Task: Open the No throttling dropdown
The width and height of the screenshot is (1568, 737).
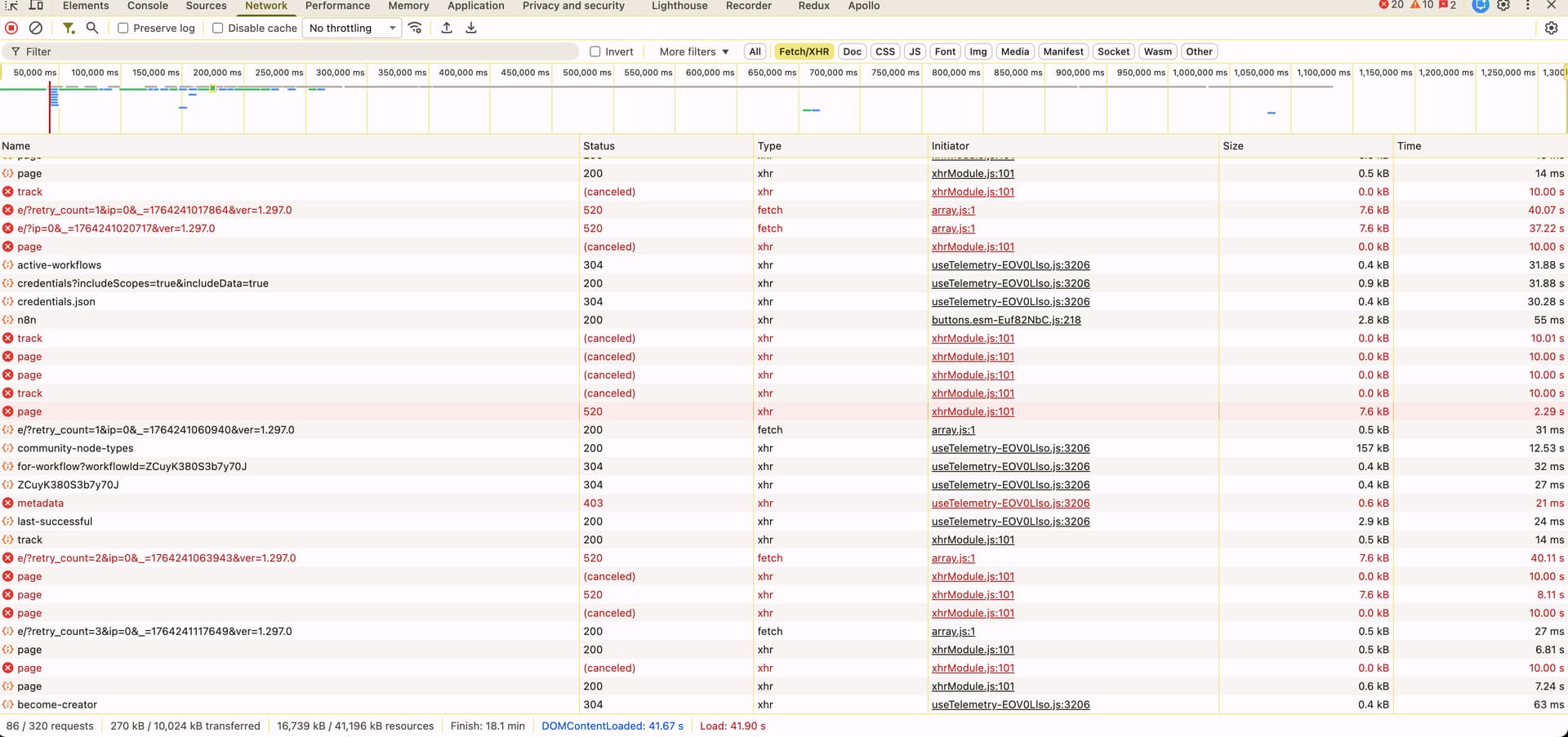Action: 353,28
